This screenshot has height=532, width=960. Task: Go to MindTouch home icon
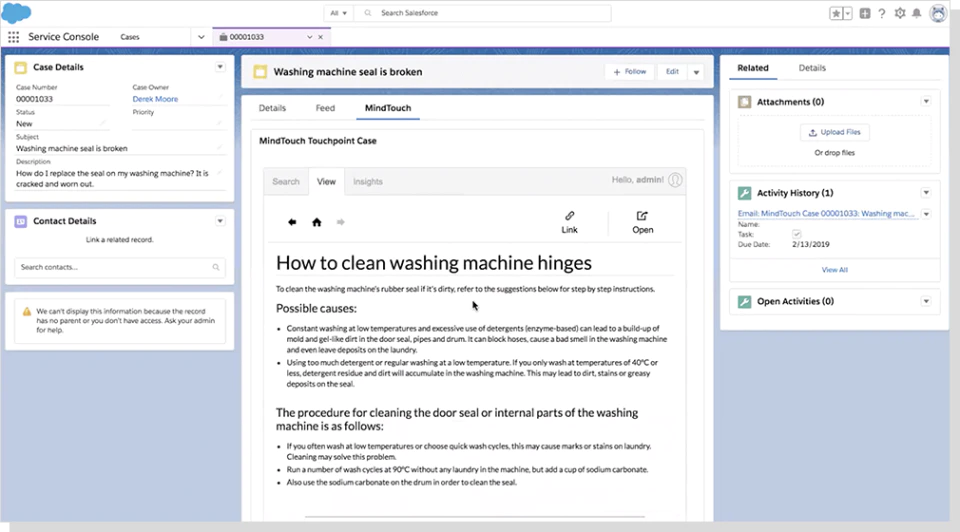coord(317,222)
